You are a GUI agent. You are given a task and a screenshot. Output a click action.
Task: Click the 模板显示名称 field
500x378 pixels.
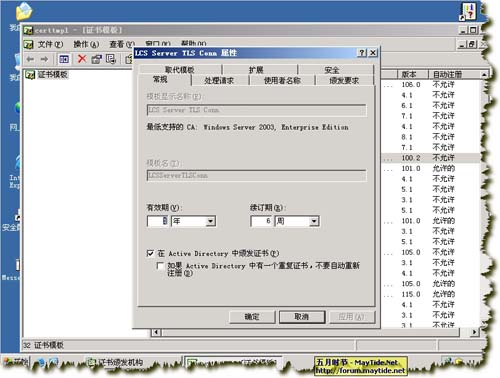click(257, 110)
